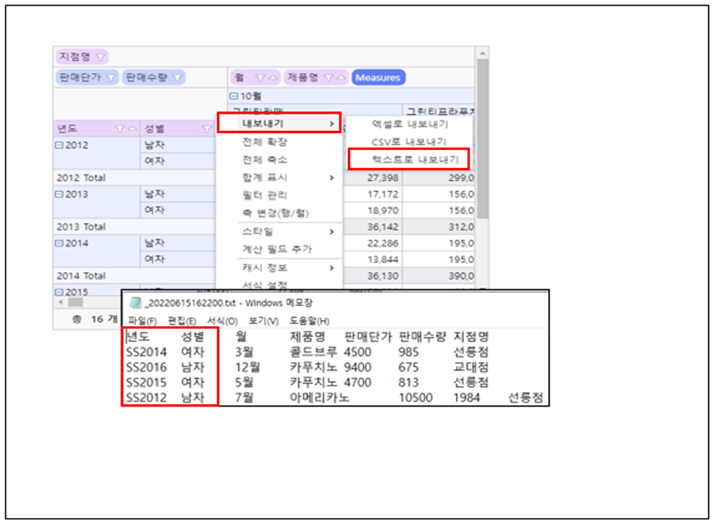Open Notepad 서식(O) menu
This screenshot has height=523, width=713.
click(x=222, y=321)
